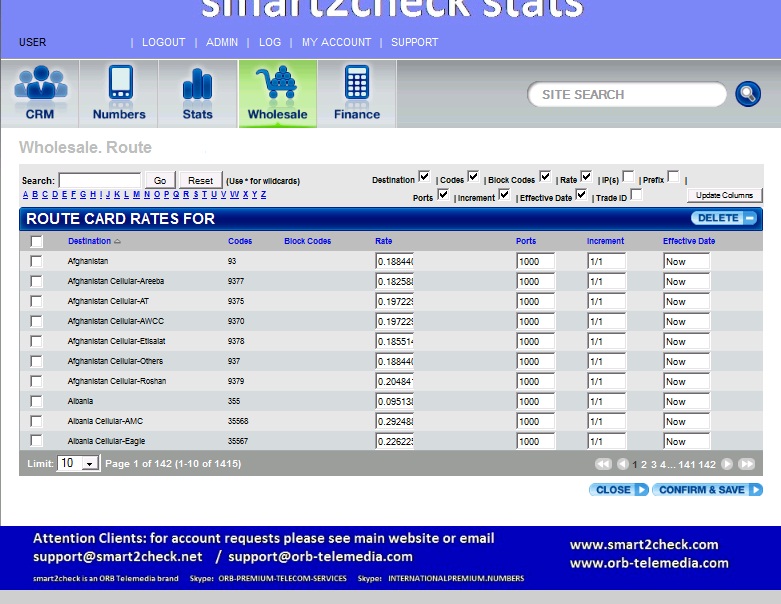Viewport: 781px width, 604px height.
Task: Go to the last page arrow
Action: (x=746, y=464)
